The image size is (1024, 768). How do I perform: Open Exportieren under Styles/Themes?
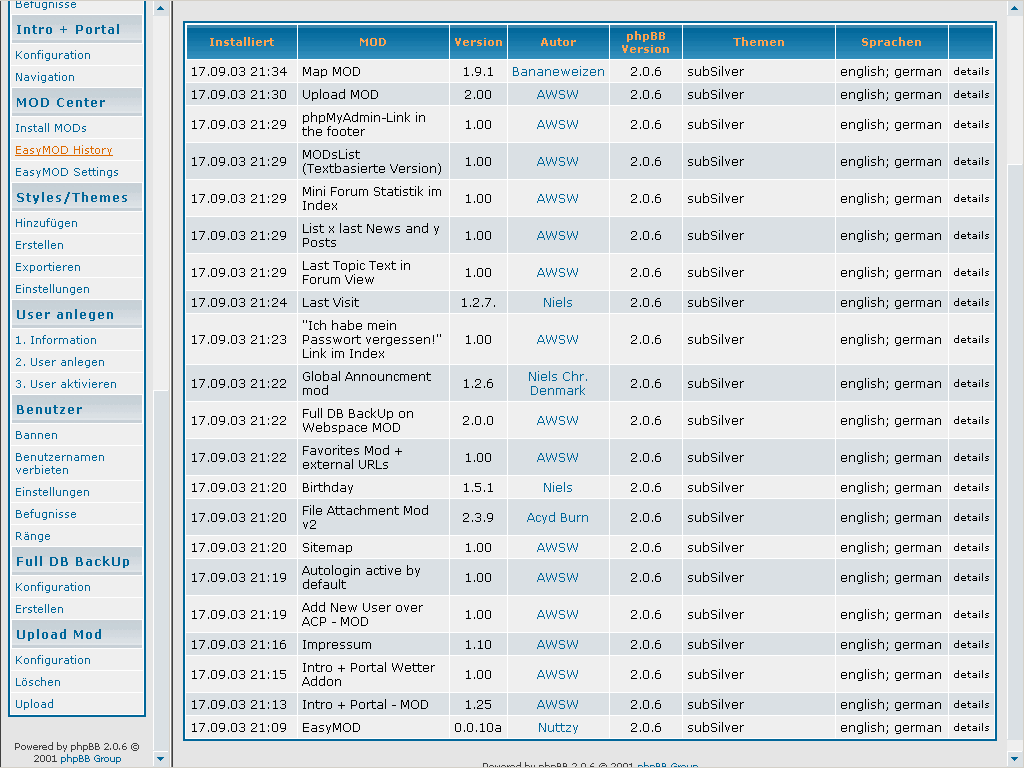click(x=48, y=267)
